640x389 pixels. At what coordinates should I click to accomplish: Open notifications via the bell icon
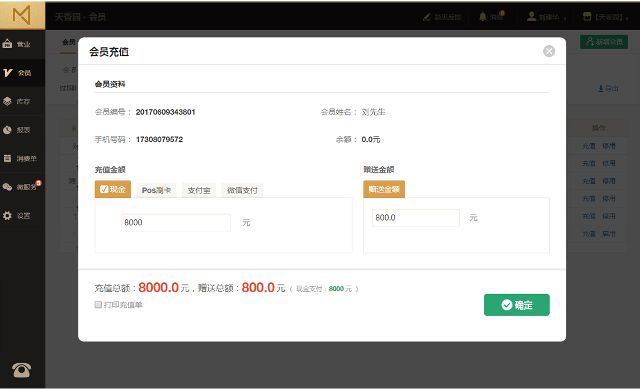(x=483, y=16)
